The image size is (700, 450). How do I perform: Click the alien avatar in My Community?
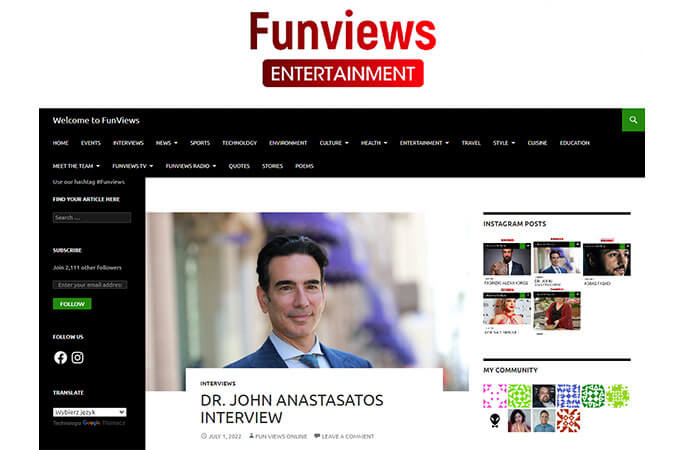tap(495, 420)
